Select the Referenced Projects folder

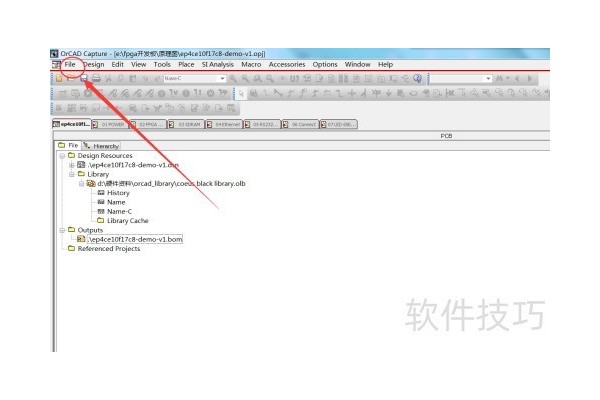109,249
